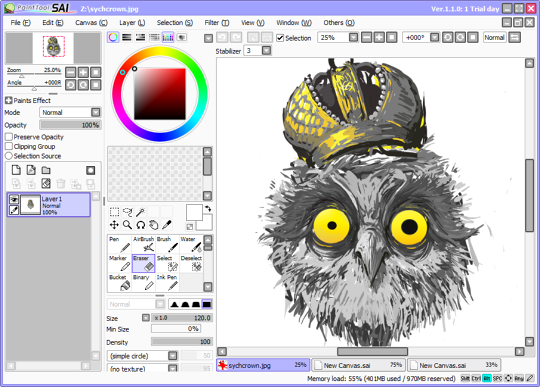
Task: Click the Normal view mode button
Action: pyautogui.click(x=495, y=37)
